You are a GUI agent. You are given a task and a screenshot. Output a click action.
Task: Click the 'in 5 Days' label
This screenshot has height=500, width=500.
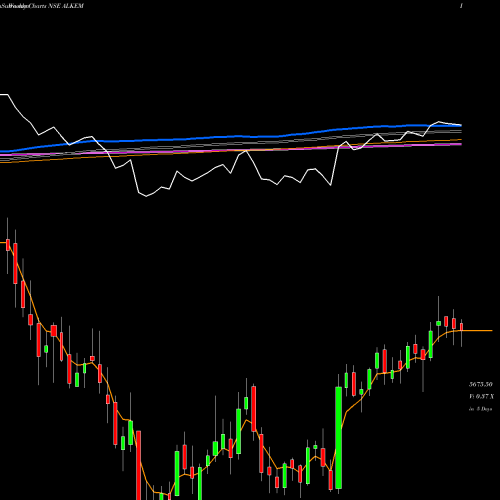(480, 409)
